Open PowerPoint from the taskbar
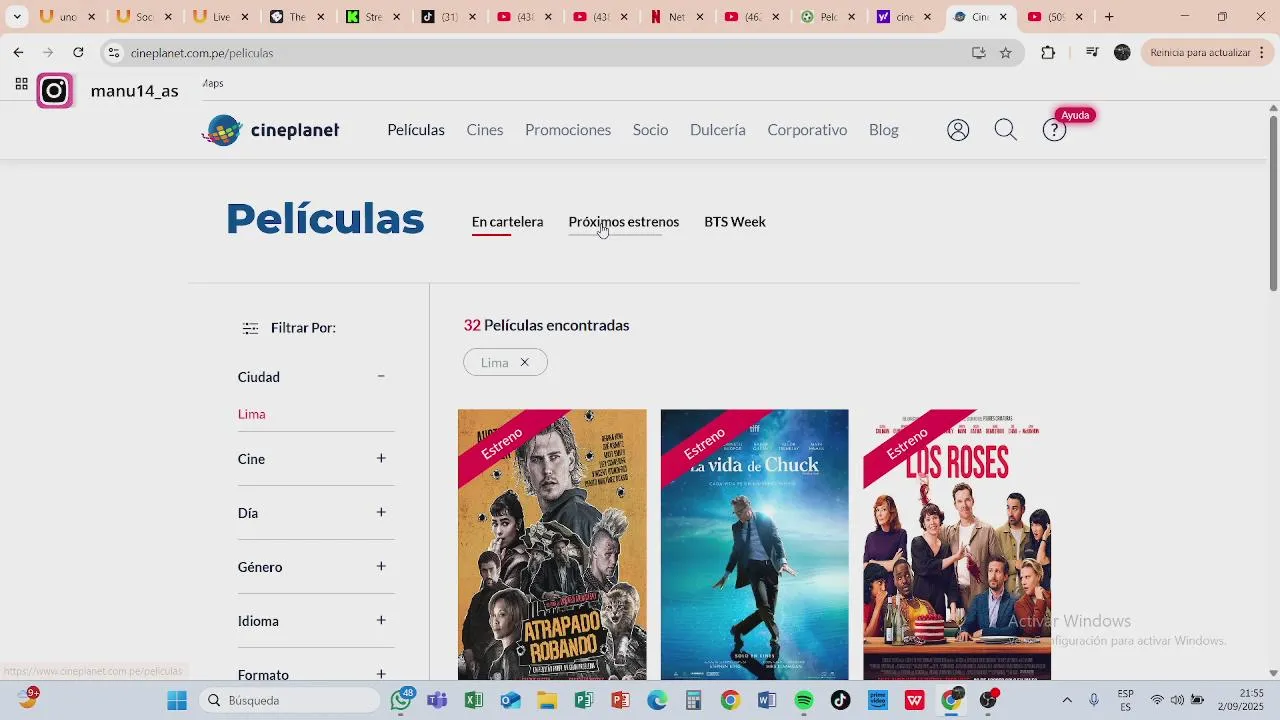 tap(620, 701)
